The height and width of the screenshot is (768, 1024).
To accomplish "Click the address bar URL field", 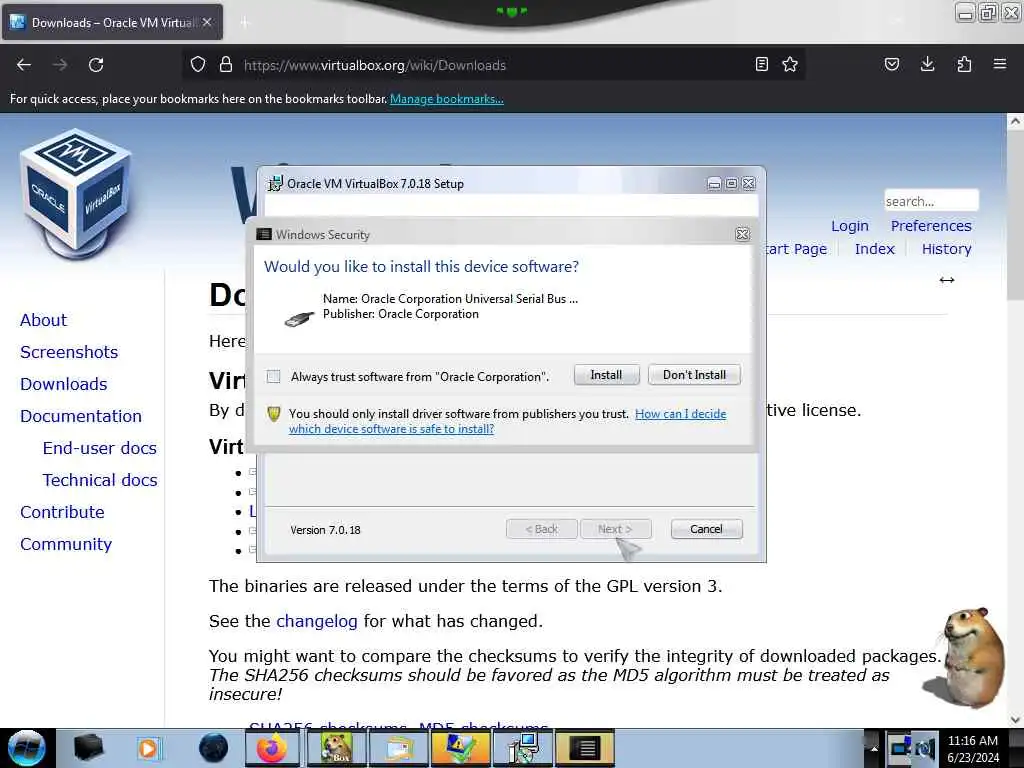I will point(496,65).
